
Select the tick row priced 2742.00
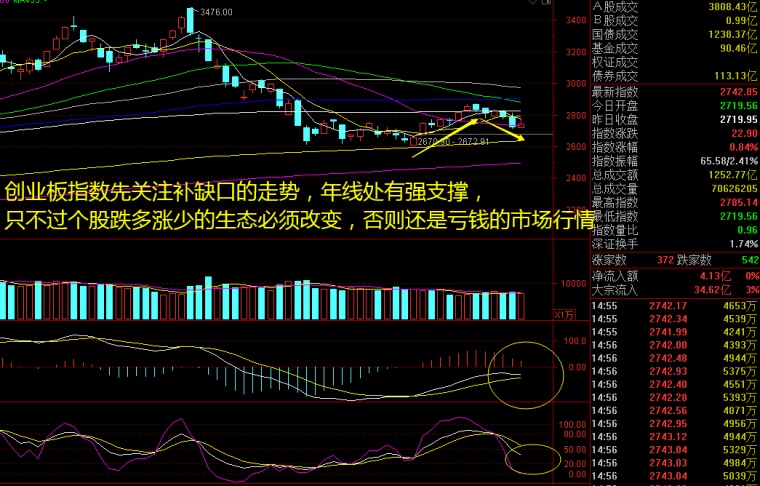[675, 345]
